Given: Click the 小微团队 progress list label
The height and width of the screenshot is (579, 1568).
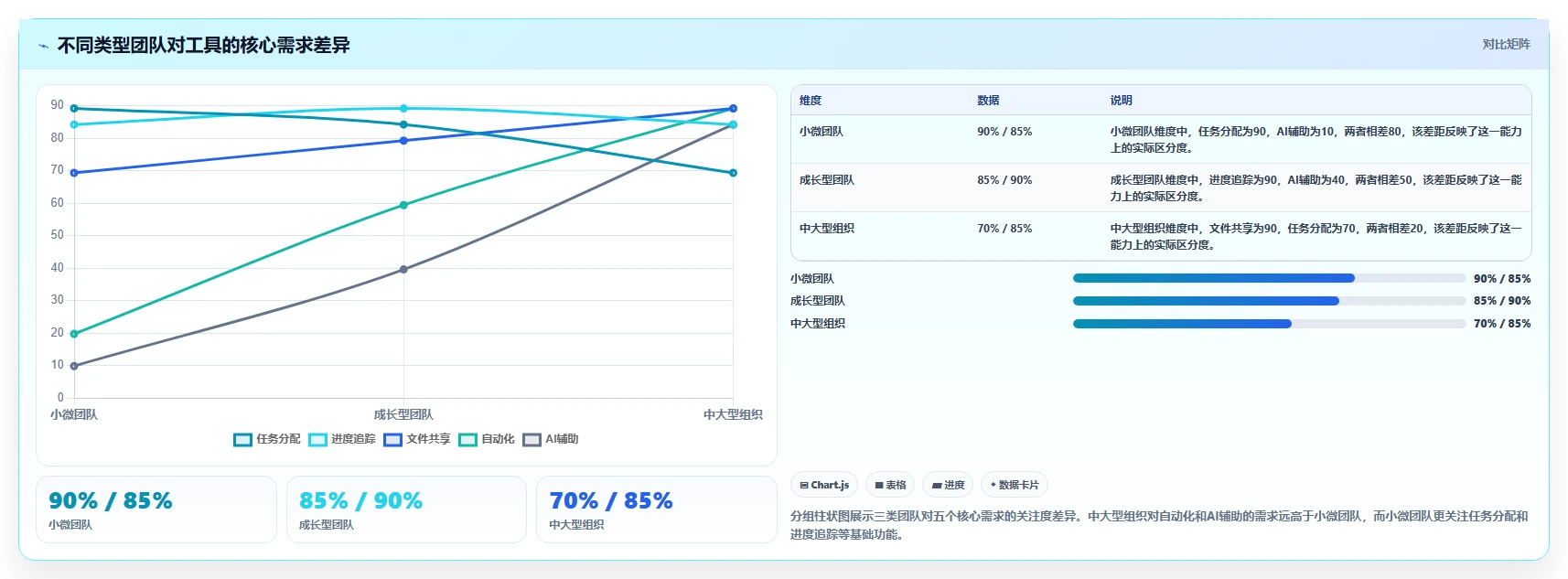Looking at the screenshot, I should (x=812, y=279).
